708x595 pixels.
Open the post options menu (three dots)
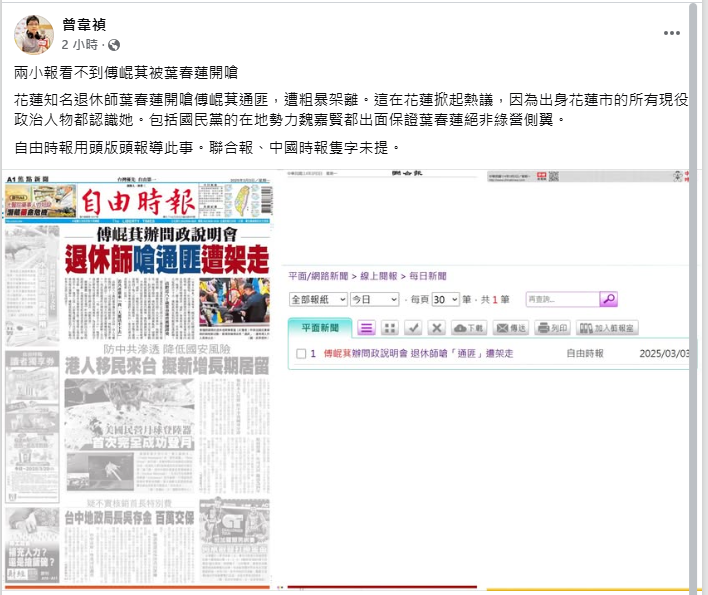671,33
